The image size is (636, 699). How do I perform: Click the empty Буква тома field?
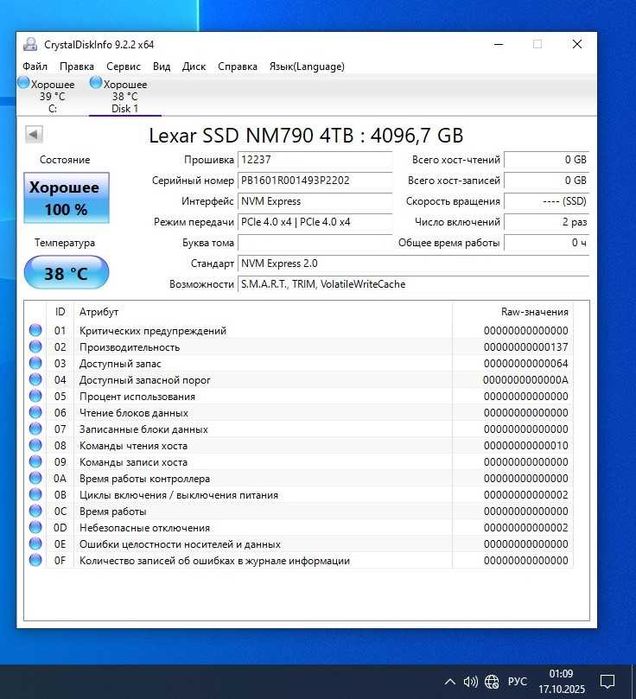(x=315, y=243)
